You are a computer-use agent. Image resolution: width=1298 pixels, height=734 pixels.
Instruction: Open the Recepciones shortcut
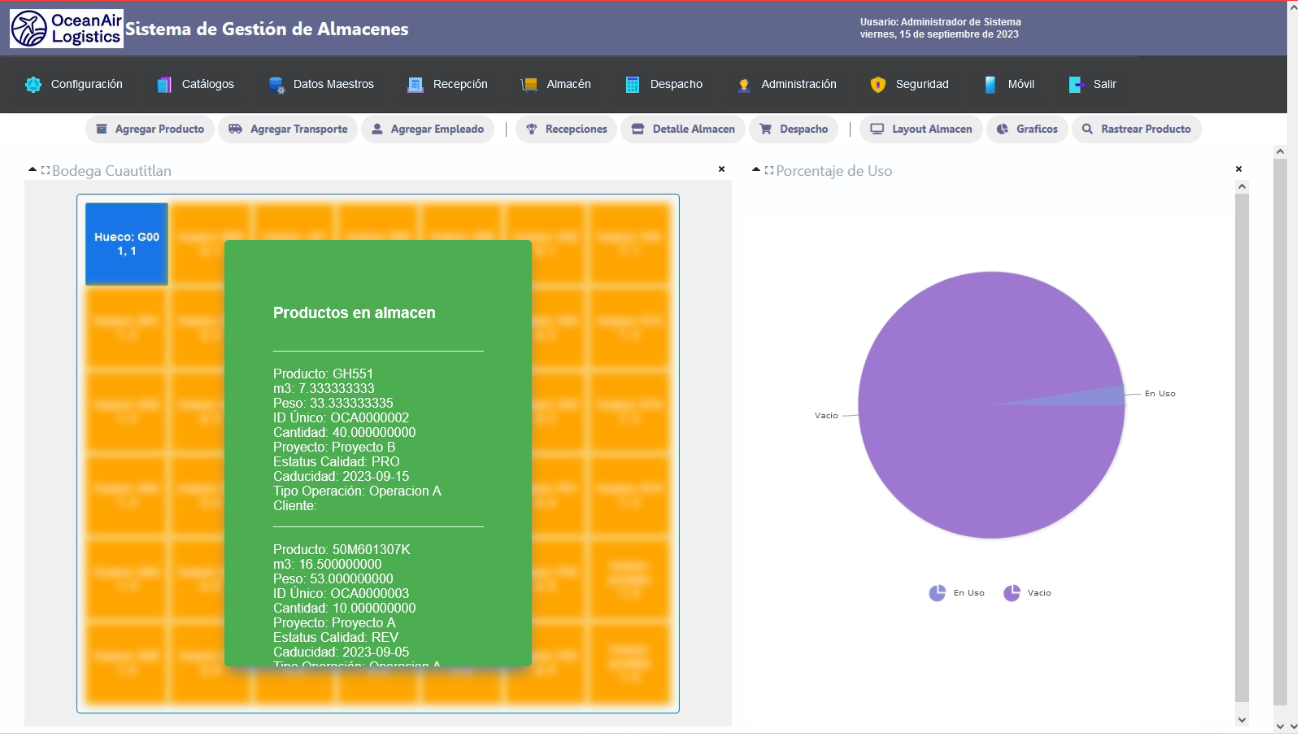[x=566, y=129]
